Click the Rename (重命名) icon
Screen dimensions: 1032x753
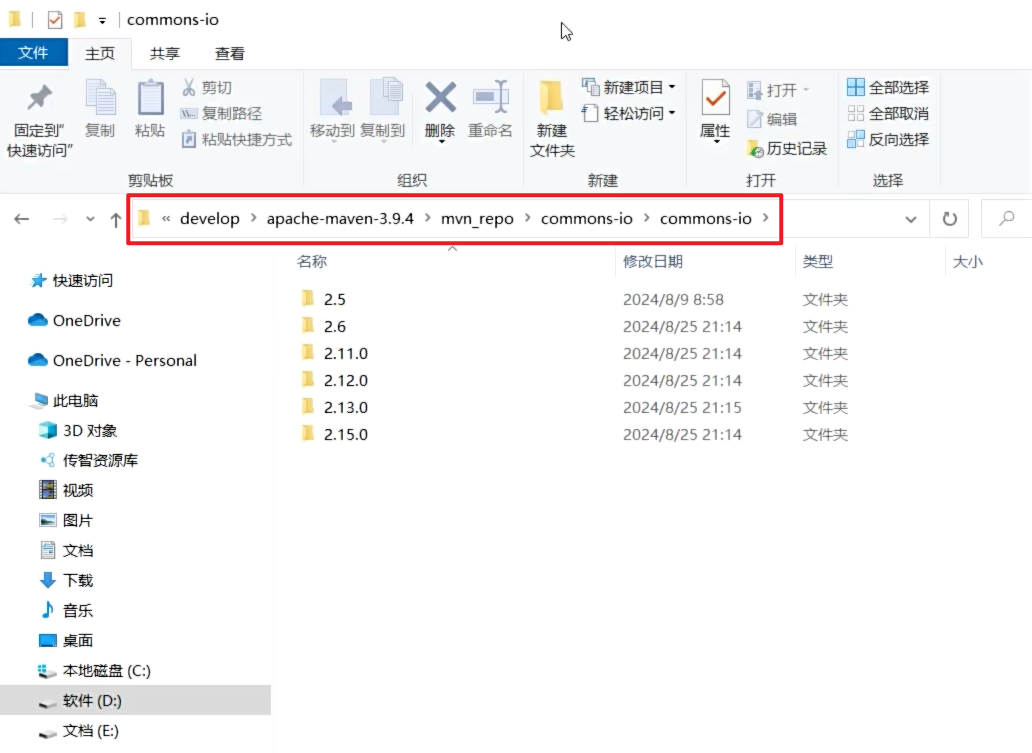490,99
